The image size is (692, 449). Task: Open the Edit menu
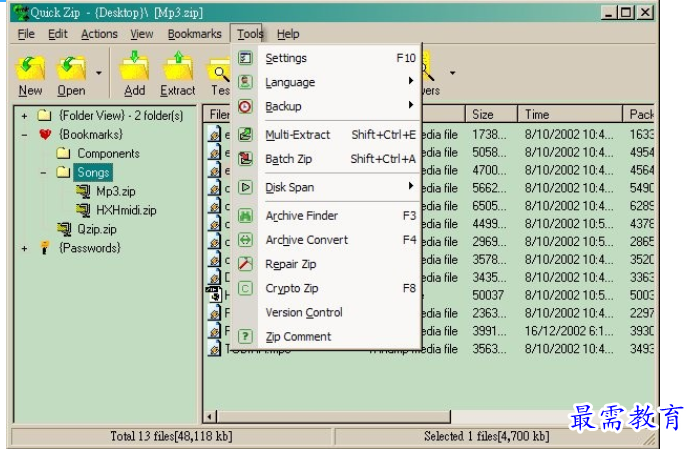[x=58, y=34]
